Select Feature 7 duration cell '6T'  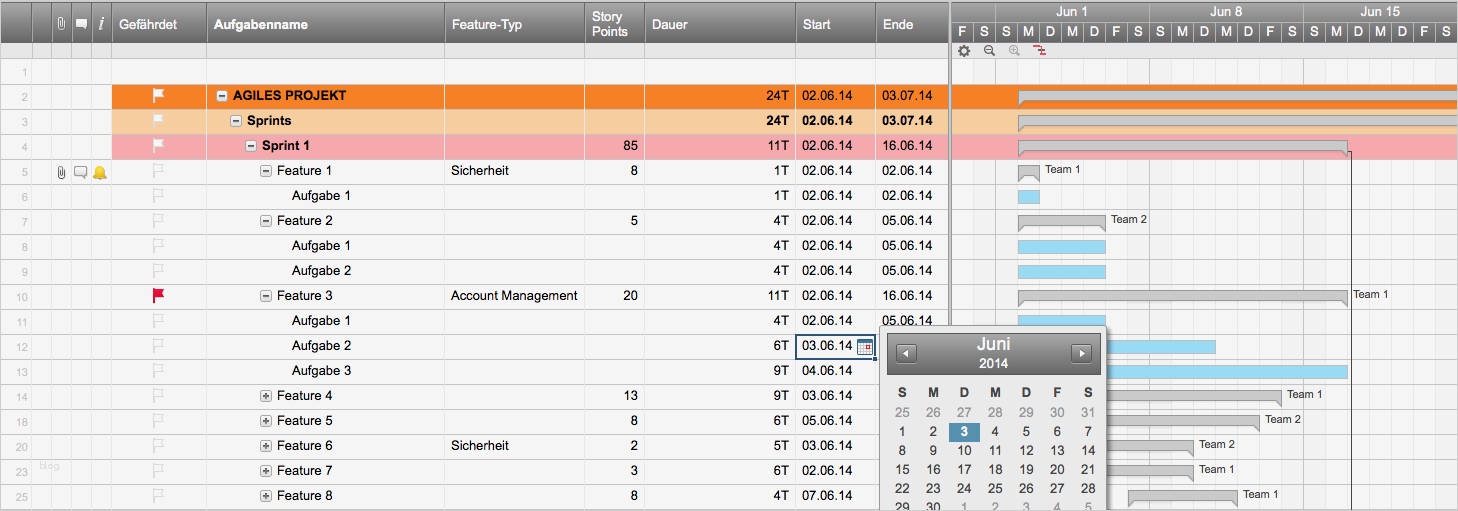tap(720, 471)
